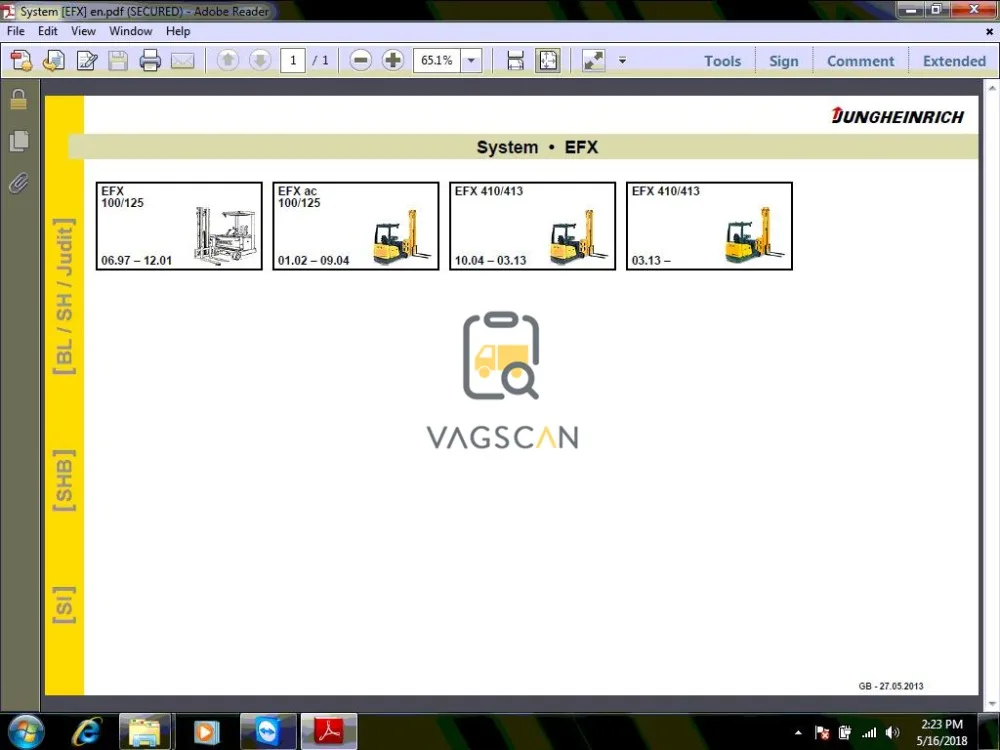Open the Help menu
This screenshot has width=1000, height=750.
click(x=178, y=31)
